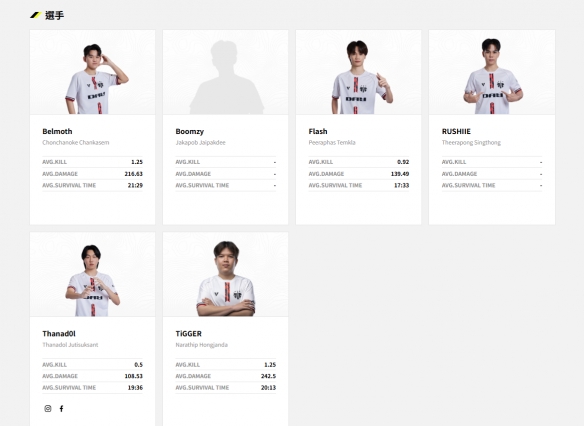Open the RUSHIIE player name link

[x=456, y=131]
